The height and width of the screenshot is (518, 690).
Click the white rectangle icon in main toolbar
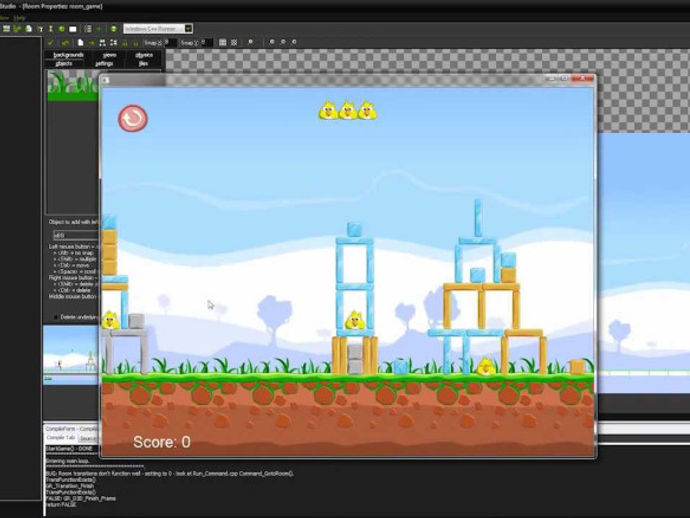(73, 29)
